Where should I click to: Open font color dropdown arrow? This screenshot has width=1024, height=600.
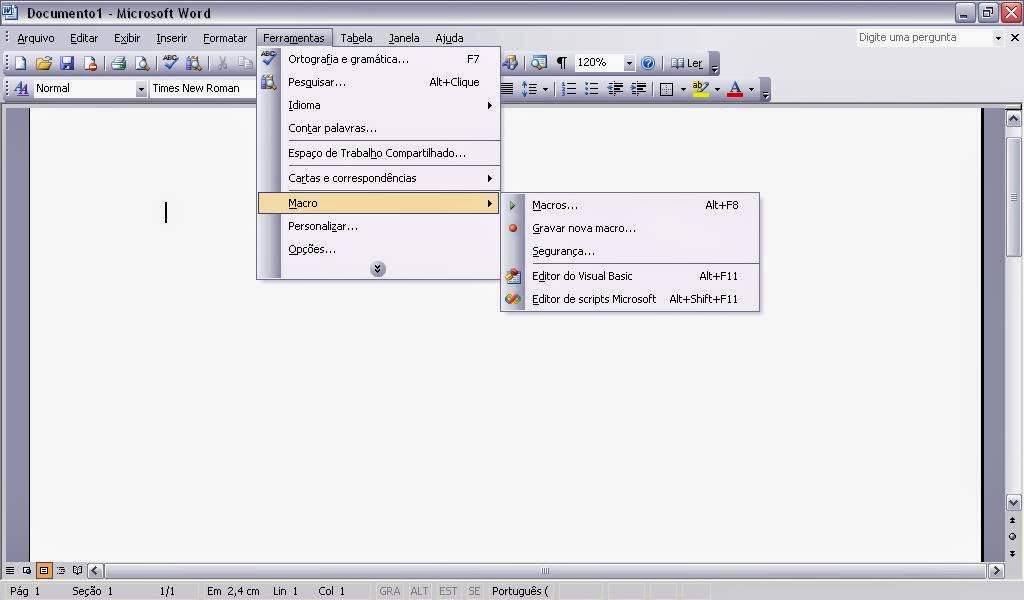tap(751, 89)
